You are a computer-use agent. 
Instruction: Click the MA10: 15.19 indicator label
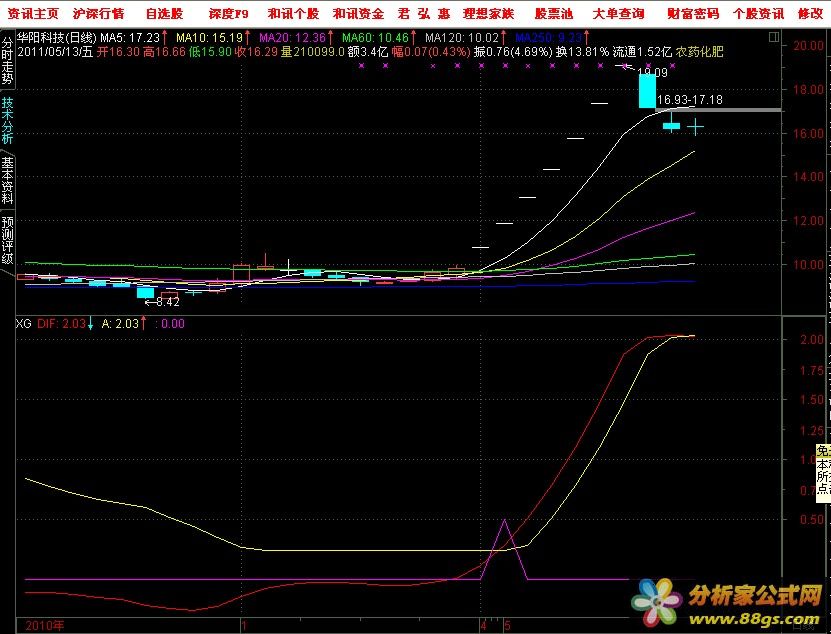point(209,38)
